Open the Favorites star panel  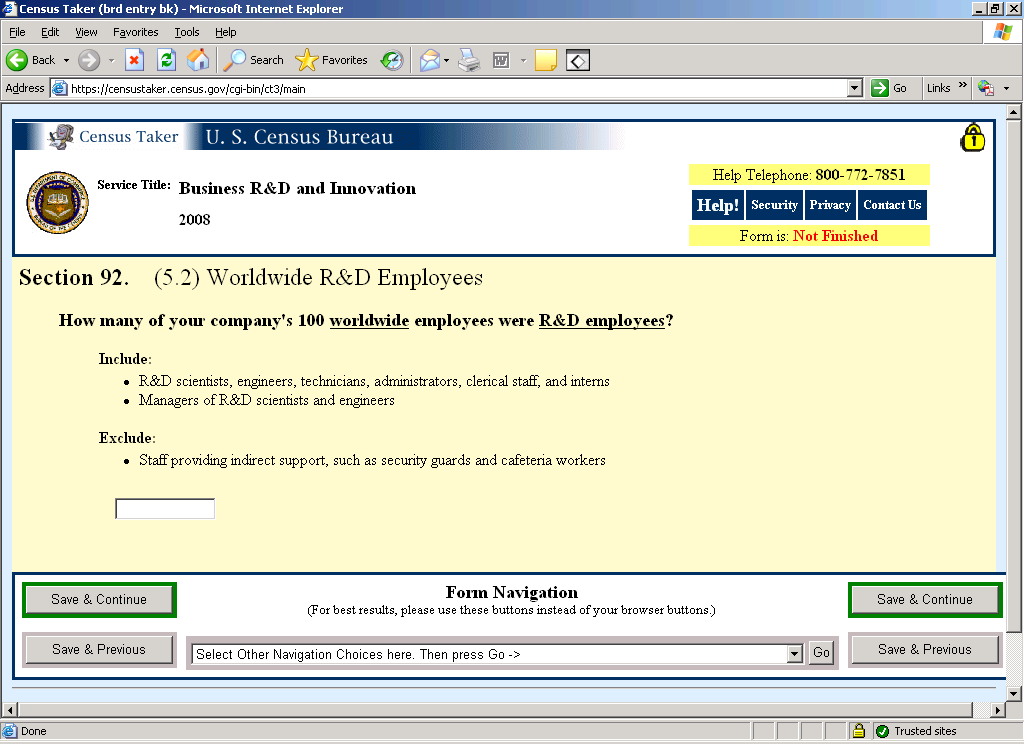coord(306,60)
